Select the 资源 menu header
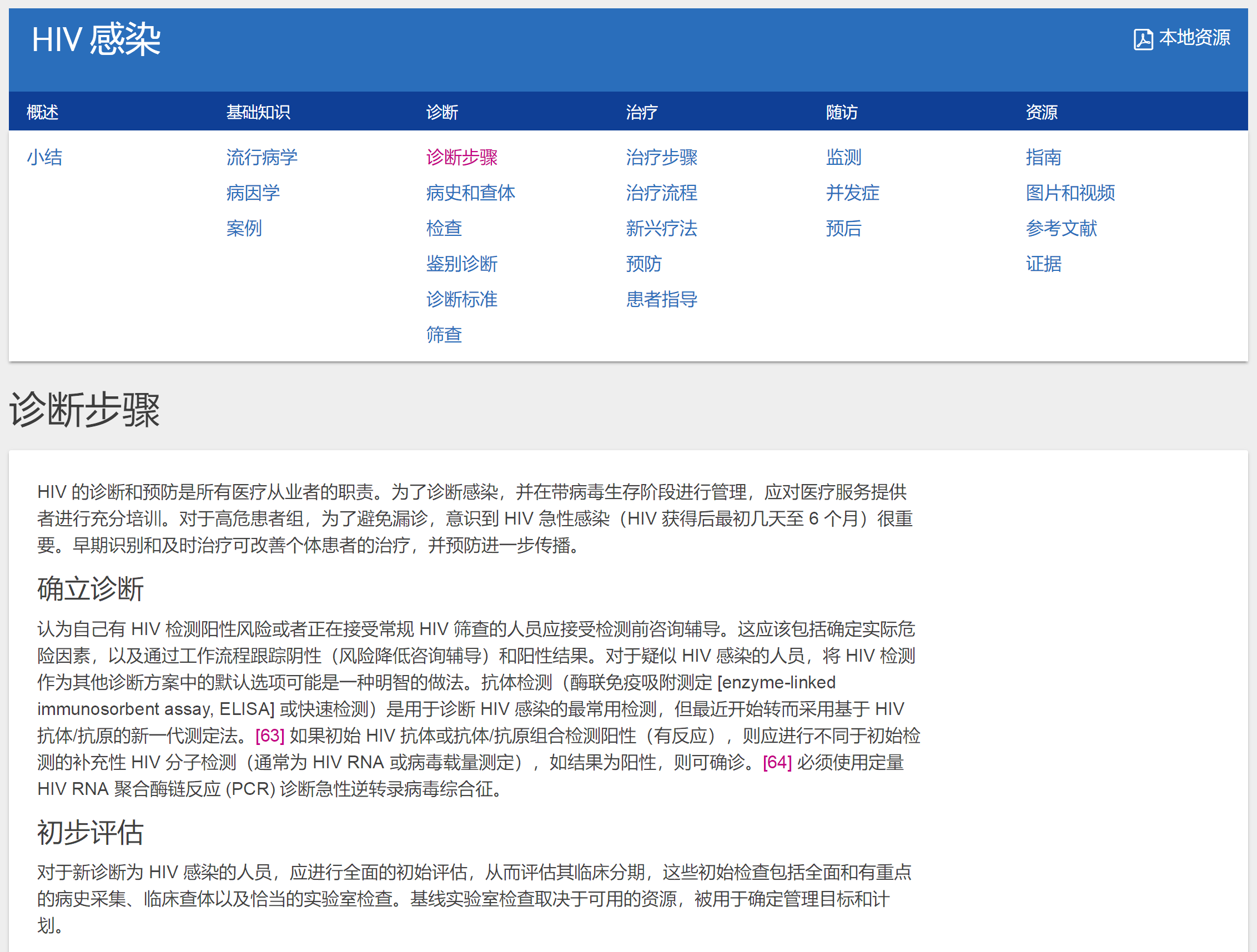This screenshot has height=952, width=1257. (1041, 112)
